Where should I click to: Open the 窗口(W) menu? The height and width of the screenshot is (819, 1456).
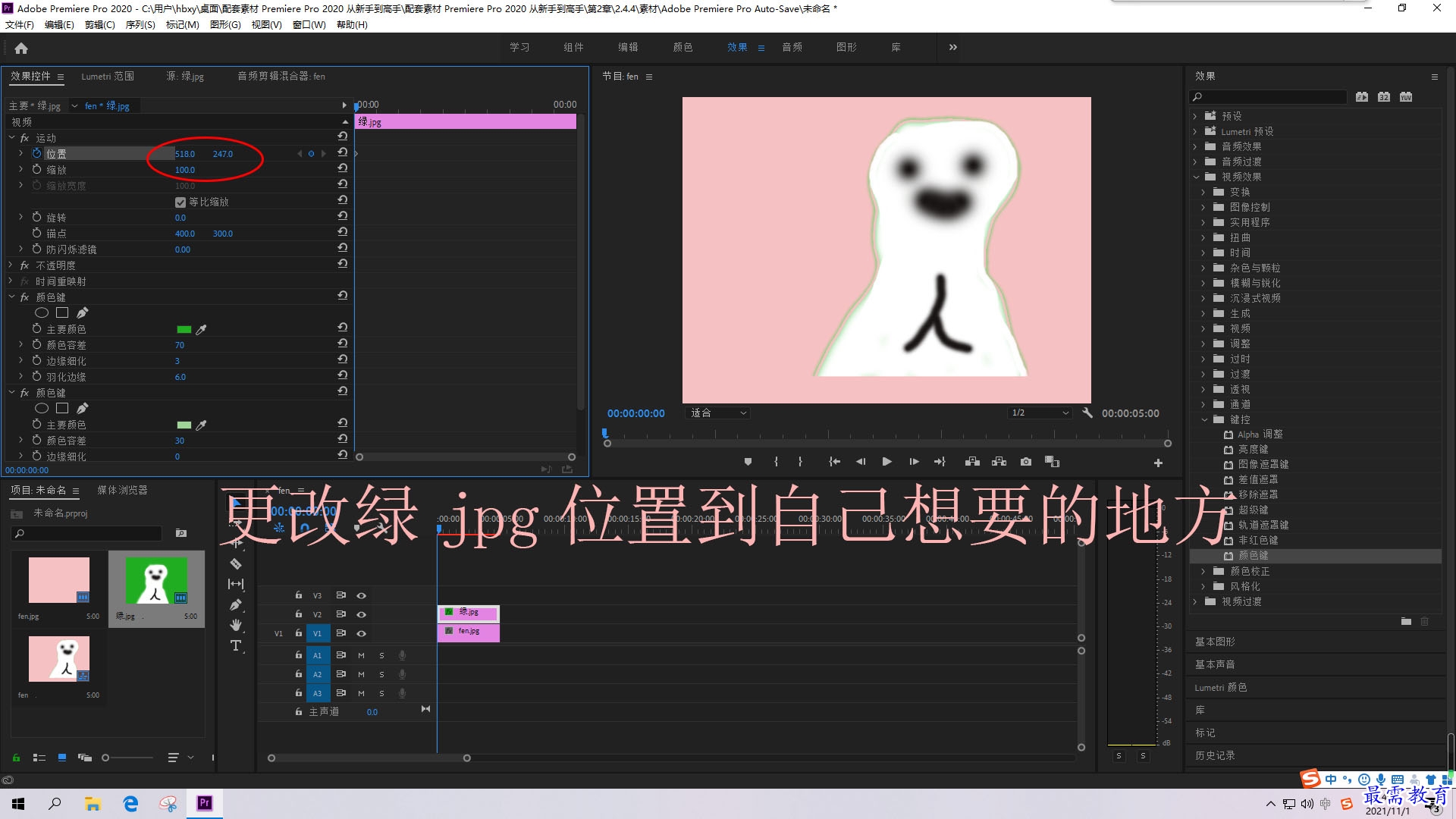tap(309, 24)
